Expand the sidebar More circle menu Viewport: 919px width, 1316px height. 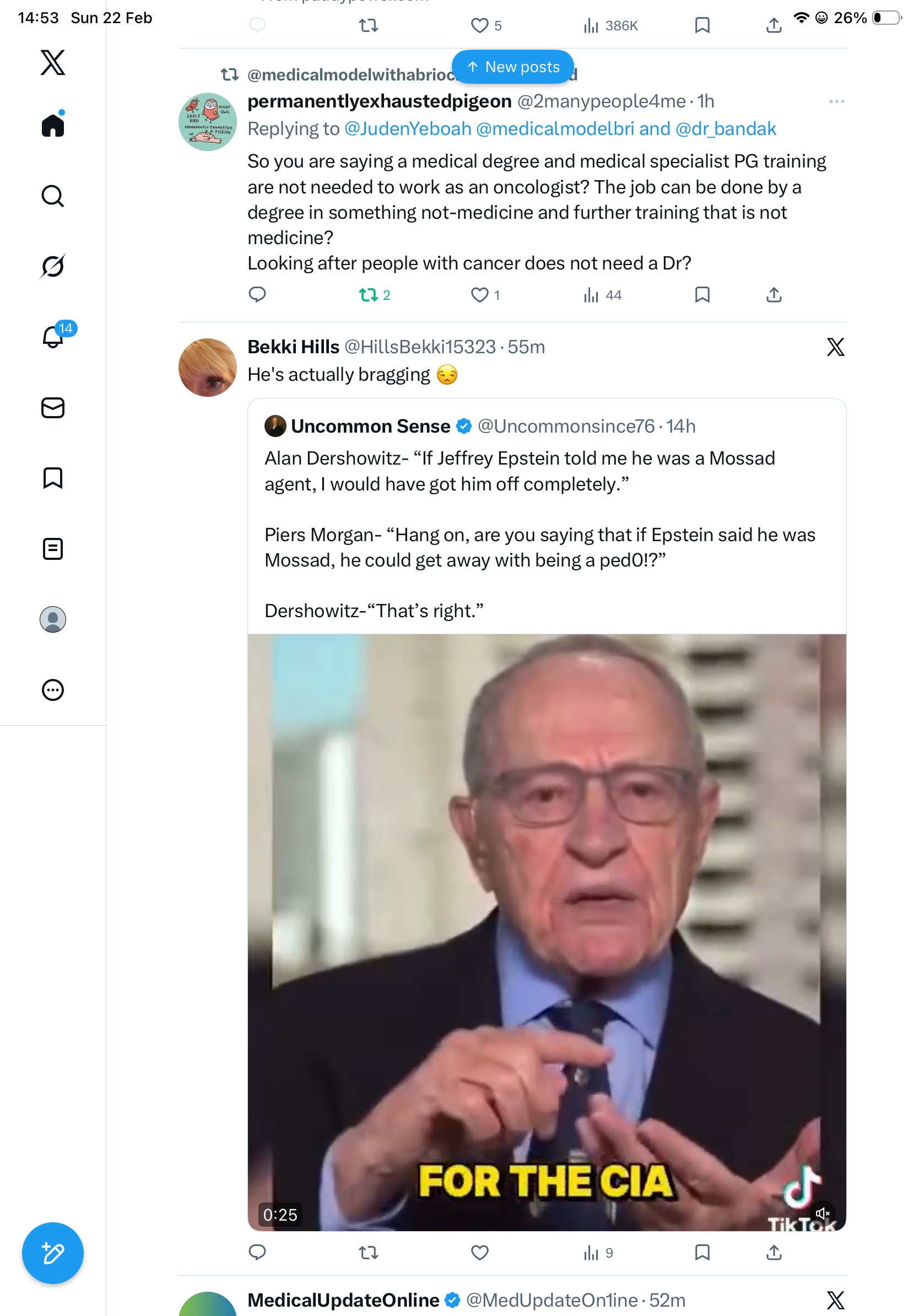tap(53, 690)
